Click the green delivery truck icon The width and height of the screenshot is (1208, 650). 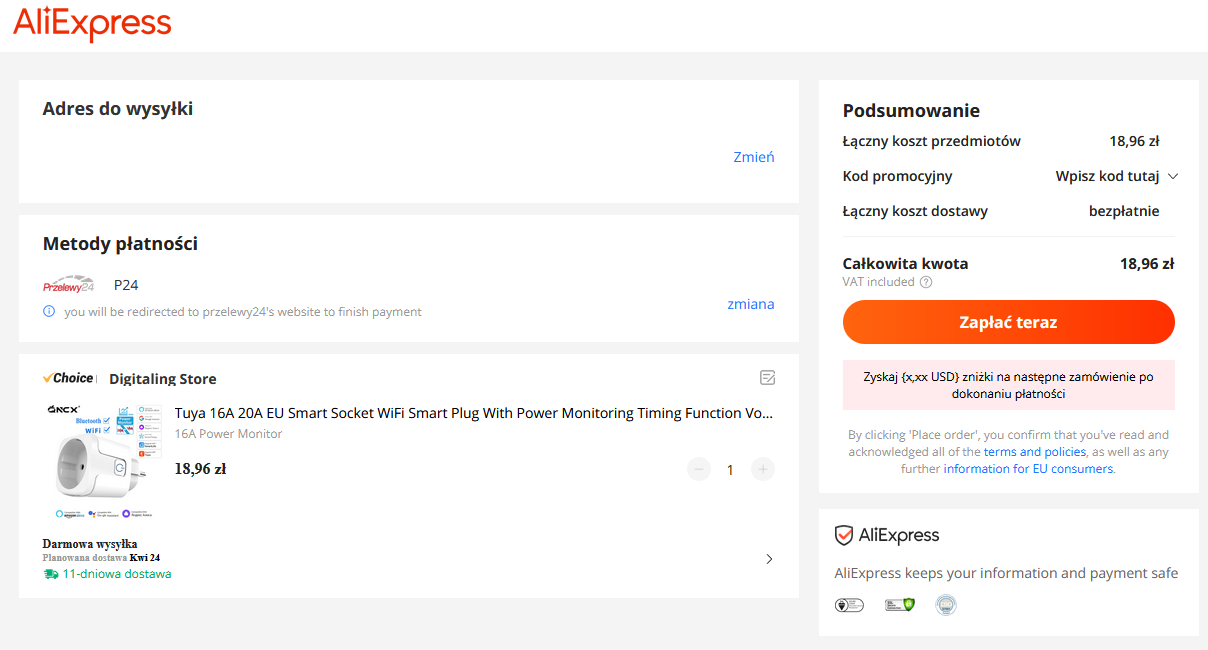coord(50,574)
